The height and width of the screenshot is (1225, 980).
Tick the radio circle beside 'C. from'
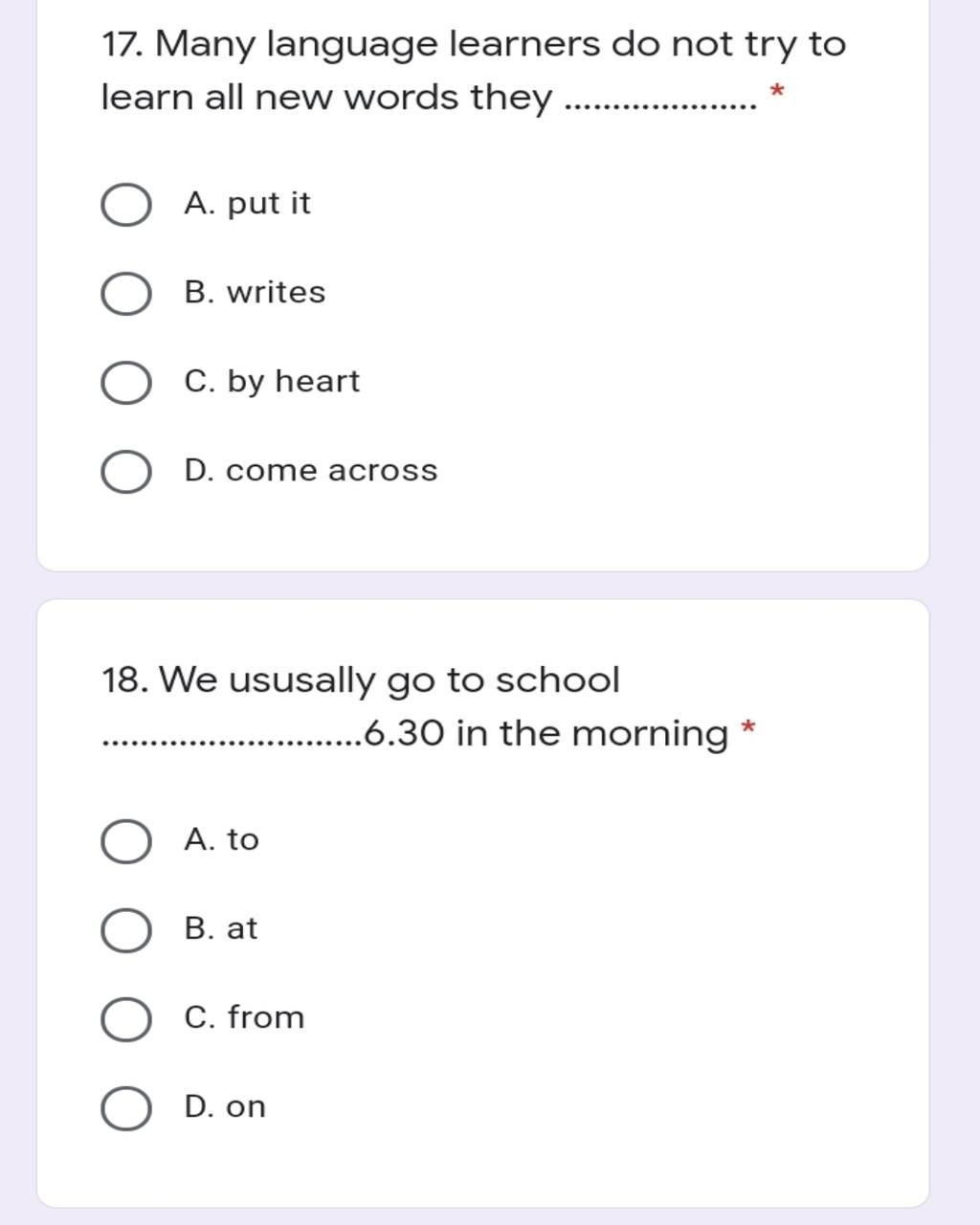[125, 1019]
